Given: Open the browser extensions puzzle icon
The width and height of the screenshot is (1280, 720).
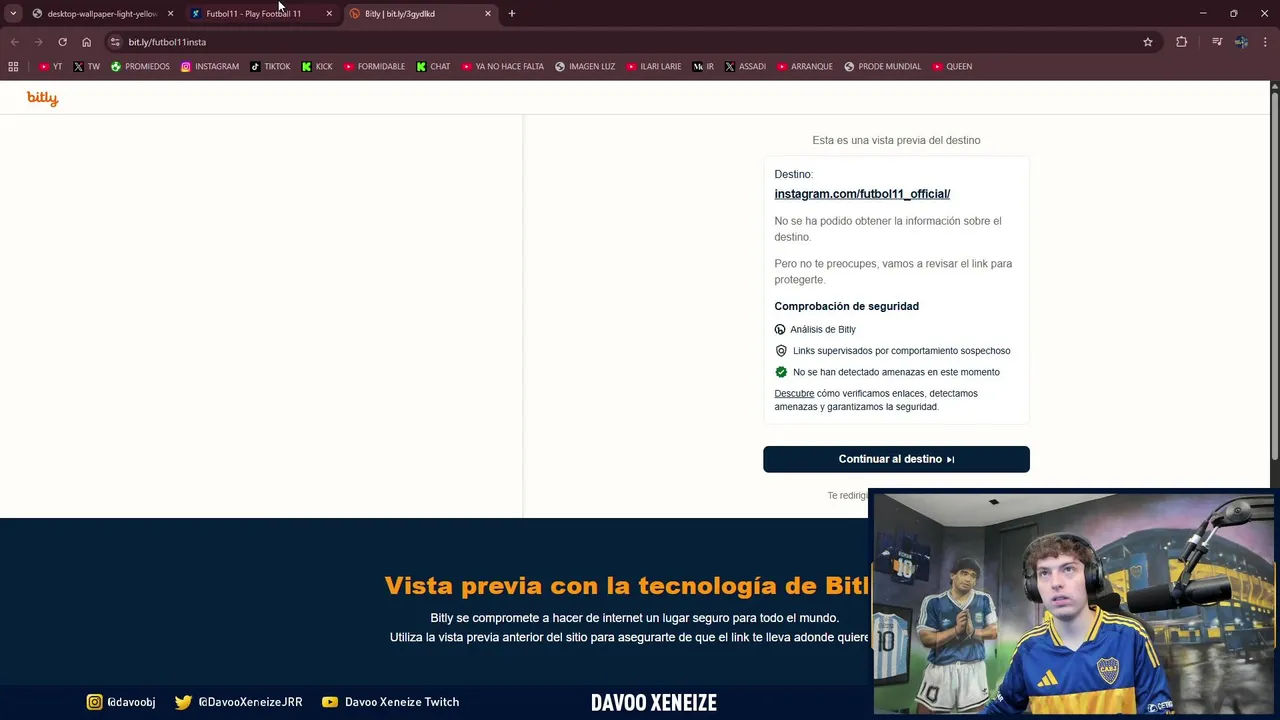Looking at the screenshot, I should [x=1182, y=42].
